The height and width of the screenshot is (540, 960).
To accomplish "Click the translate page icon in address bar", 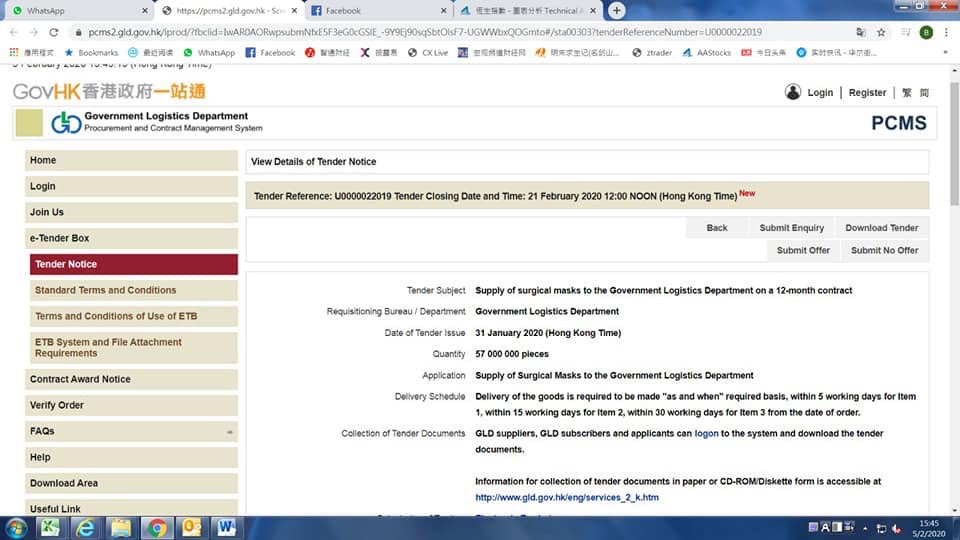I will (861, 32).
